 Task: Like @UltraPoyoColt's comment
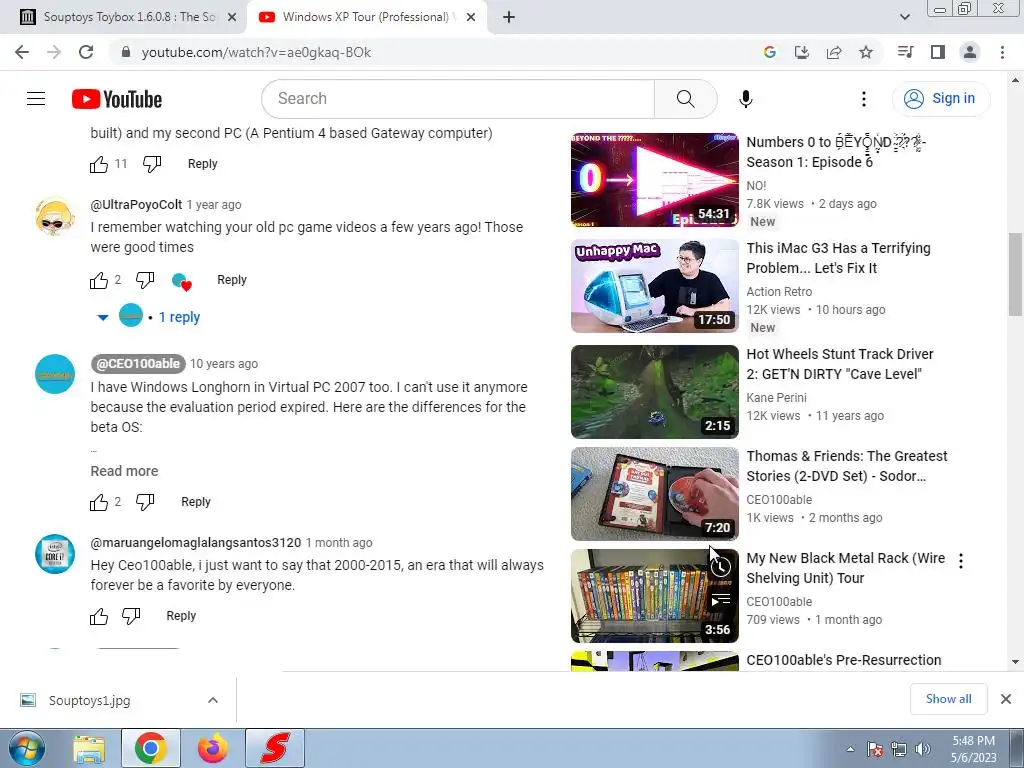[99, 280]
